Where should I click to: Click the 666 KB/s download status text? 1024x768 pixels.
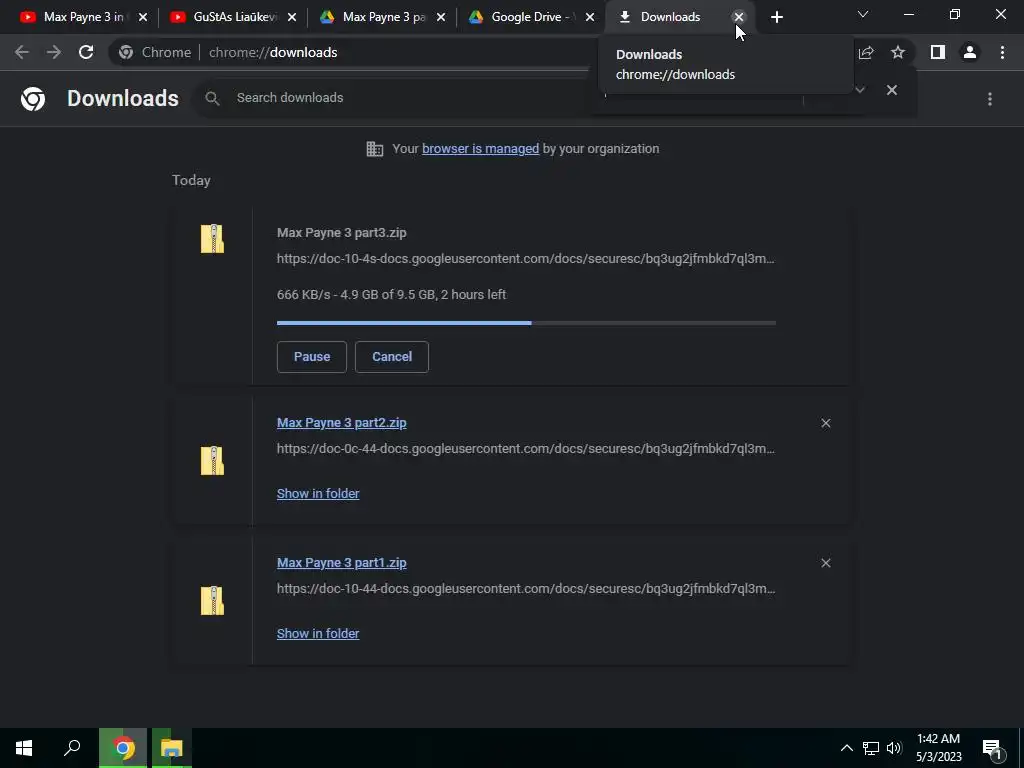click(x=391, y=295)
